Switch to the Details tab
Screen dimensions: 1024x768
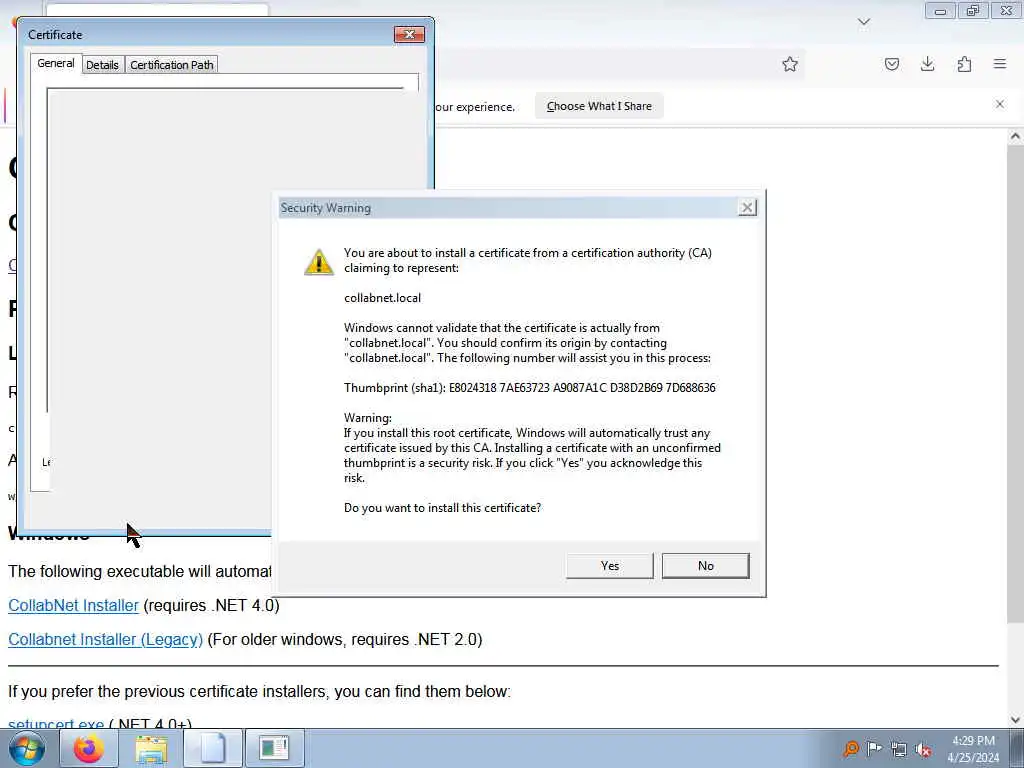(x=103, y=65)
